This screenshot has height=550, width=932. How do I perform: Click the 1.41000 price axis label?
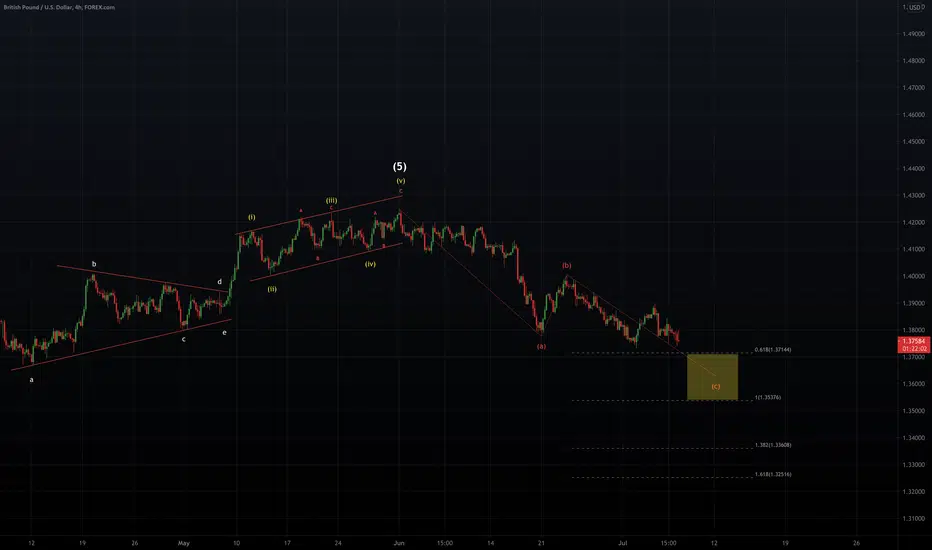click(914, 249)
